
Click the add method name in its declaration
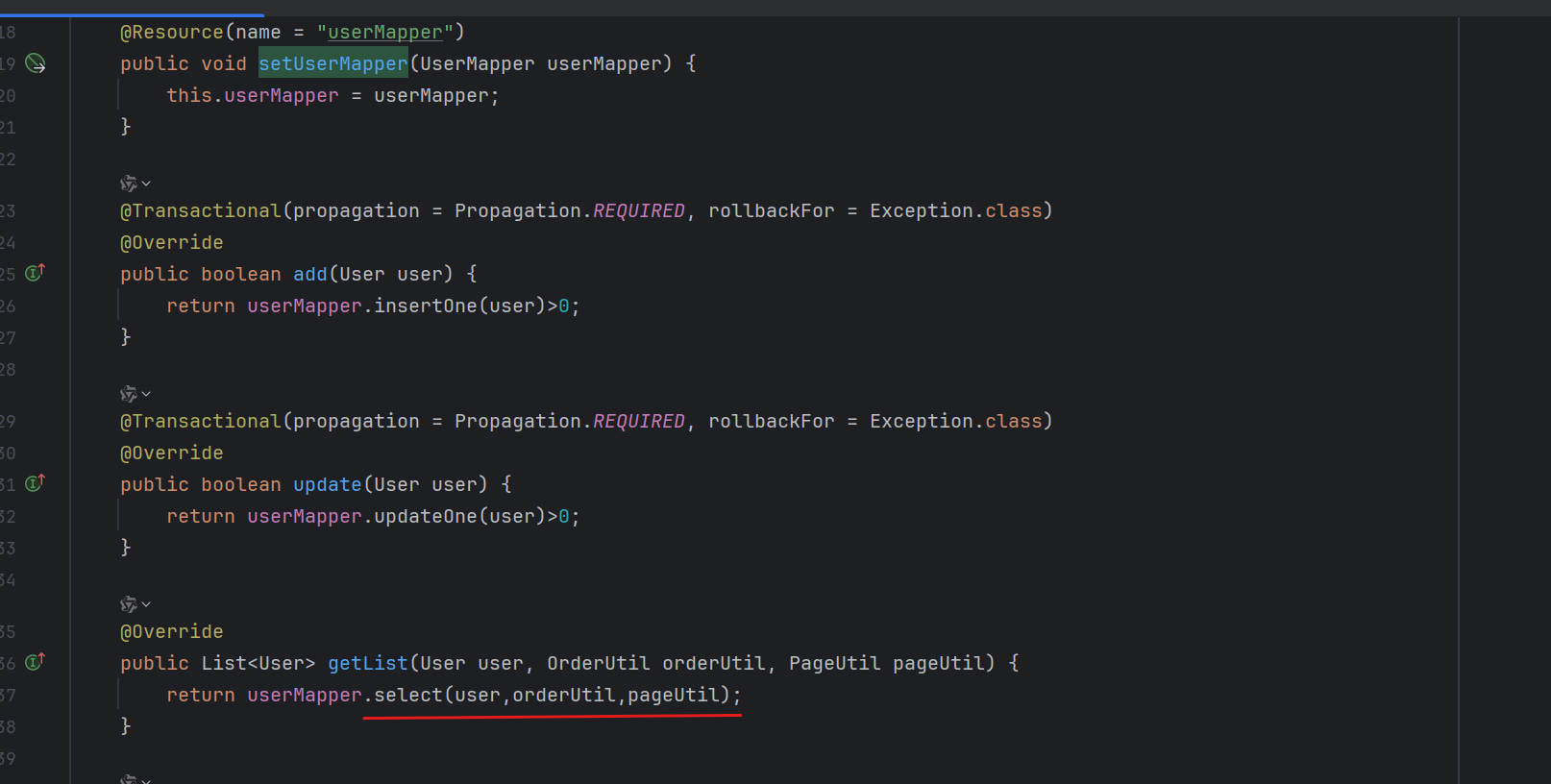click(x=309, y=274)
